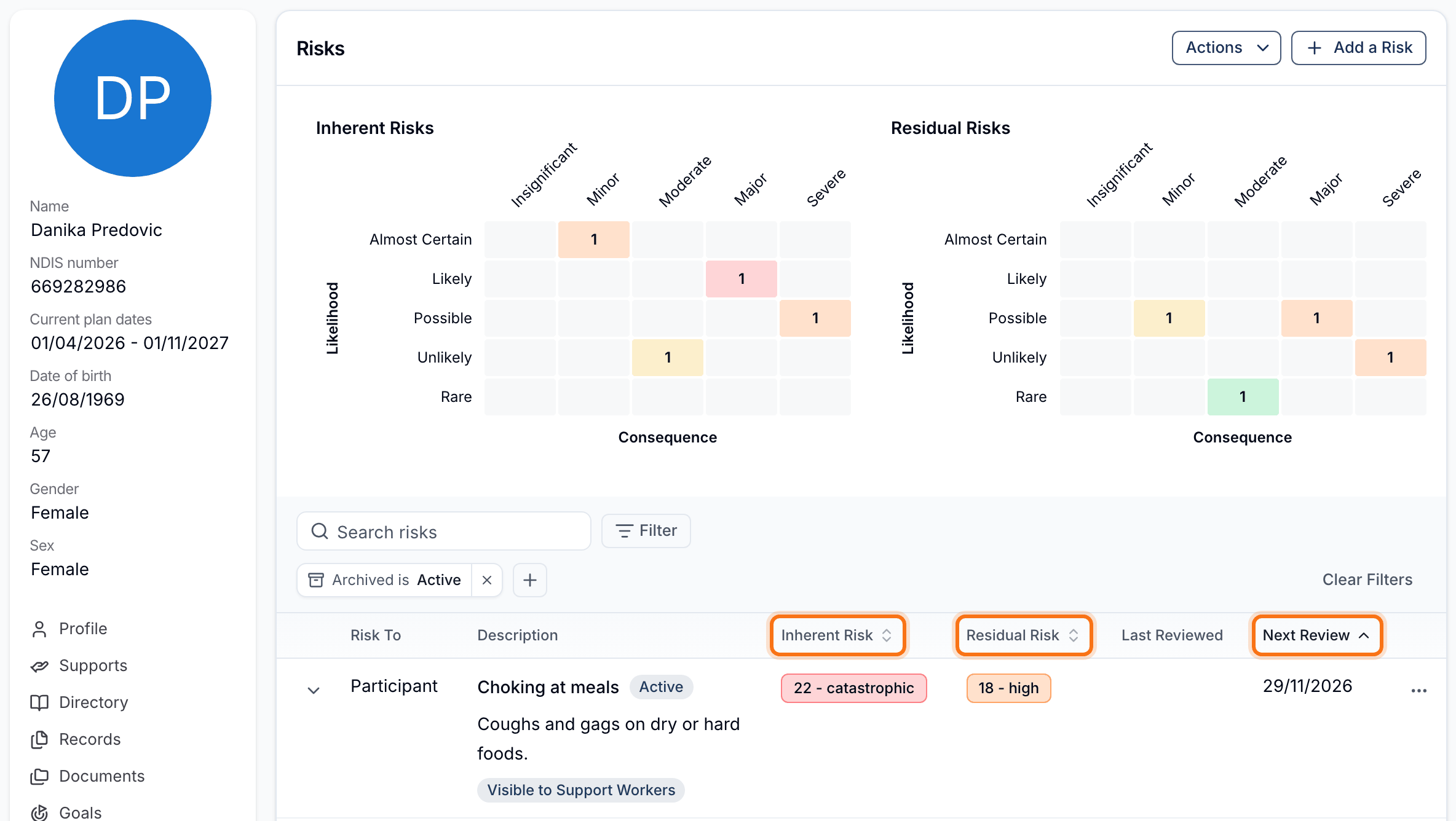The image size is (1456, 821).
Task: Click the Add a Risk button
Action: click(1359, 48)
